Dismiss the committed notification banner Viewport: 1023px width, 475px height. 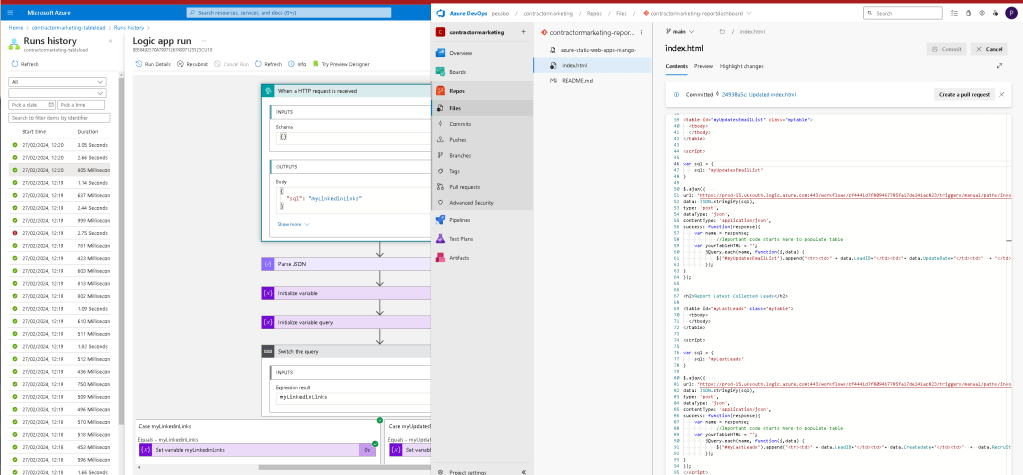pos(1001,95)
